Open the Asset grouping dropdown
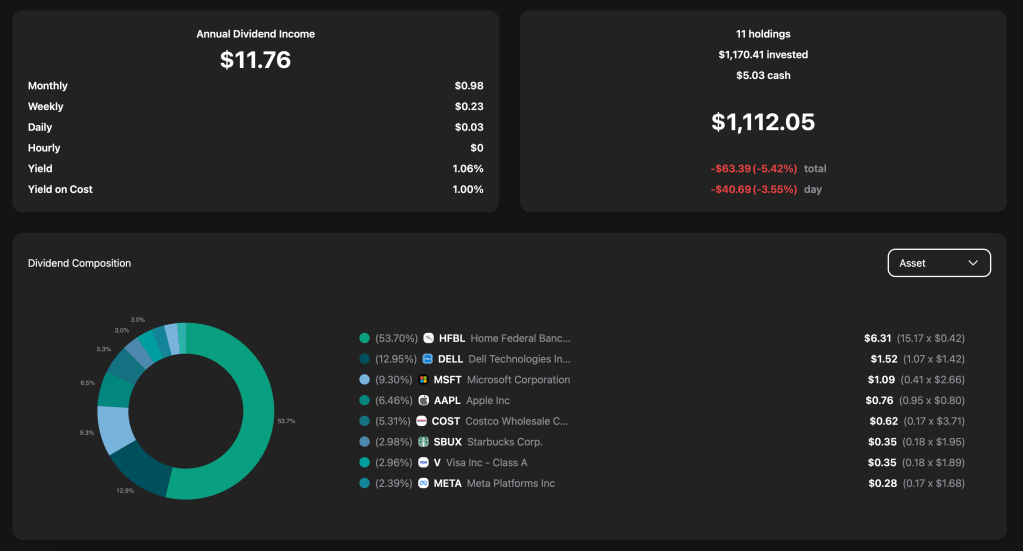This screenshot has width=1023, height=551. point(938,263)
